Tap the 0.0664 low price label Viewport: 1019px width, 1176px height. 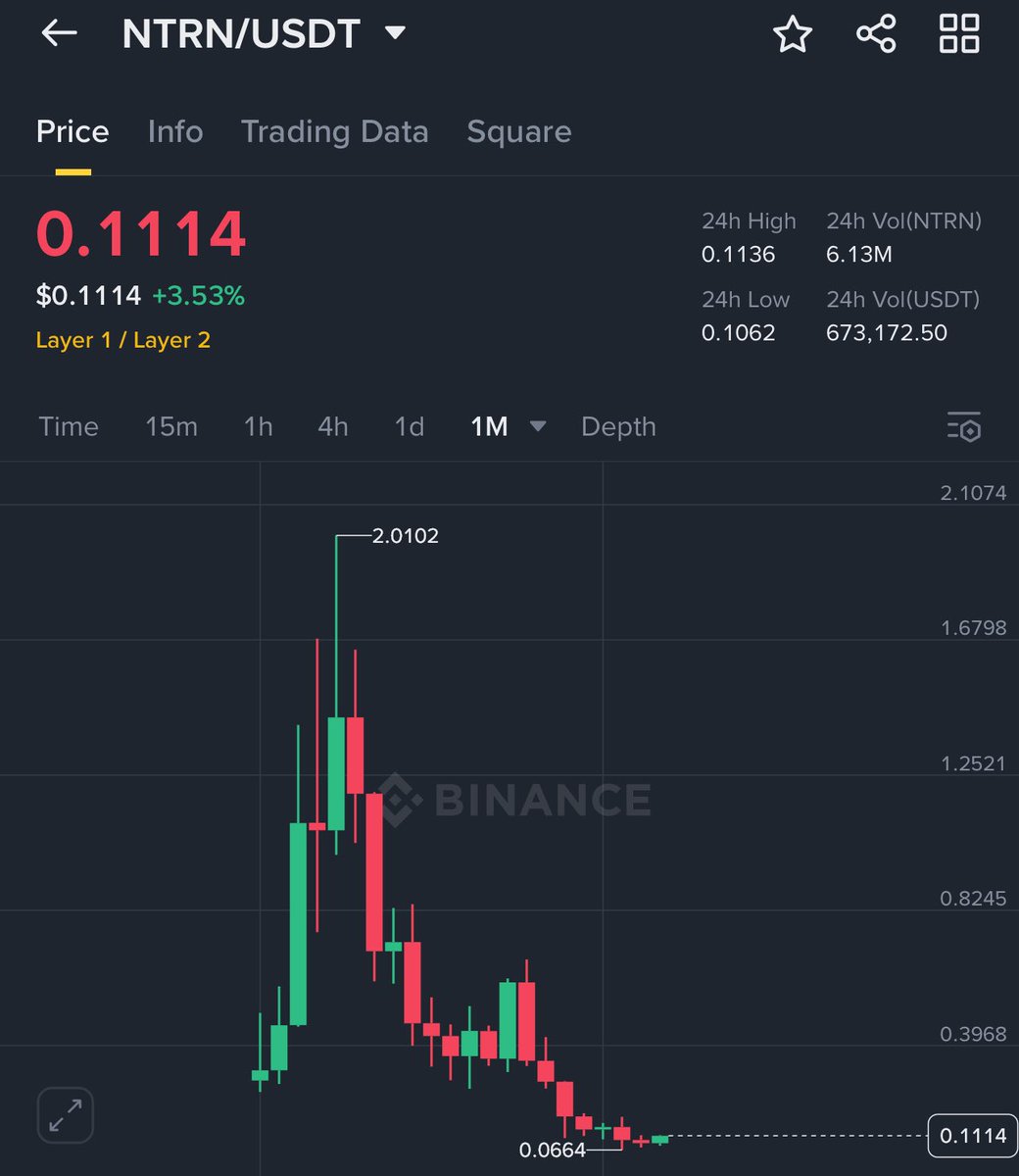[553, 1150]
